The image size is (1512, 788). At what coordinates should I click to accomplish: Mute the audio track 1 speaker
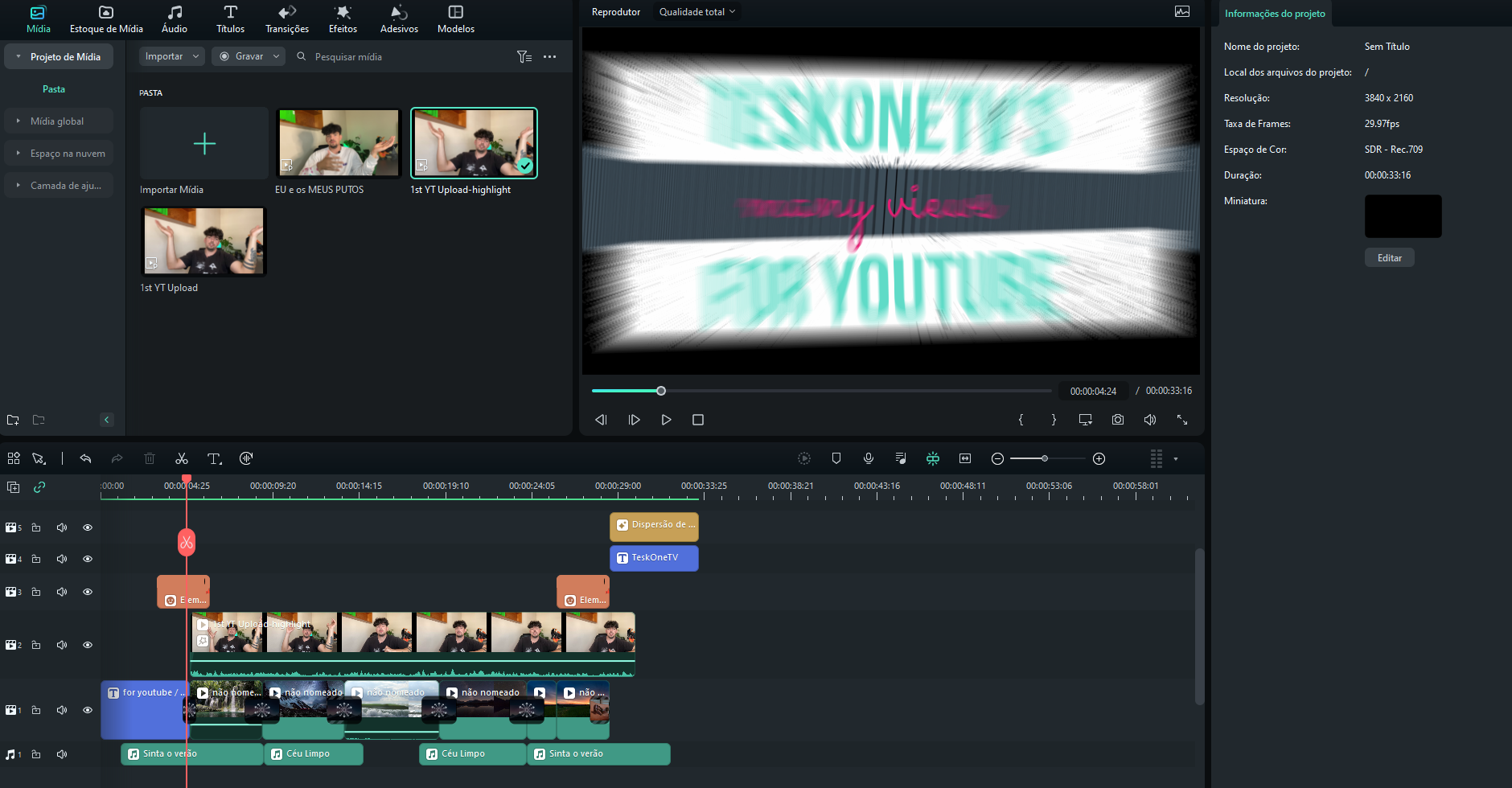tap(62, 754)
